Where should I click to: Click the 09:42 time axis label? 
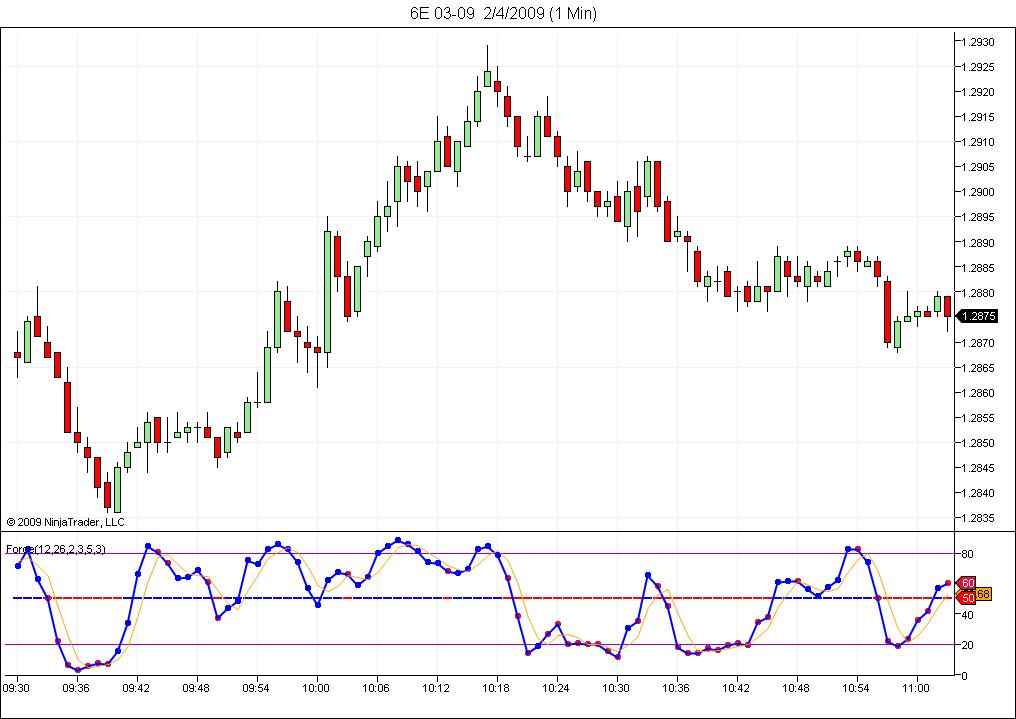coord(136,689)
